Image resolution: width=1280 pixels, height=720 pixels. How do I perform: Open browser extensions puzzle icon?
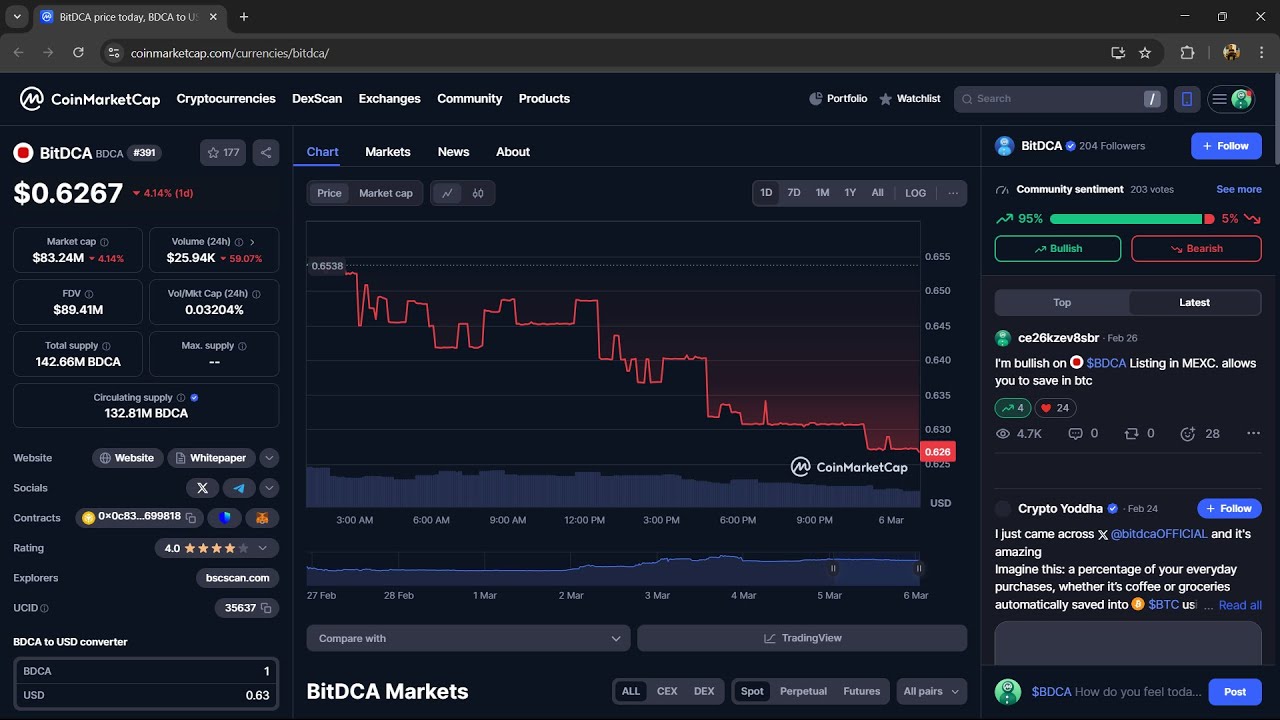point(1188,53)
